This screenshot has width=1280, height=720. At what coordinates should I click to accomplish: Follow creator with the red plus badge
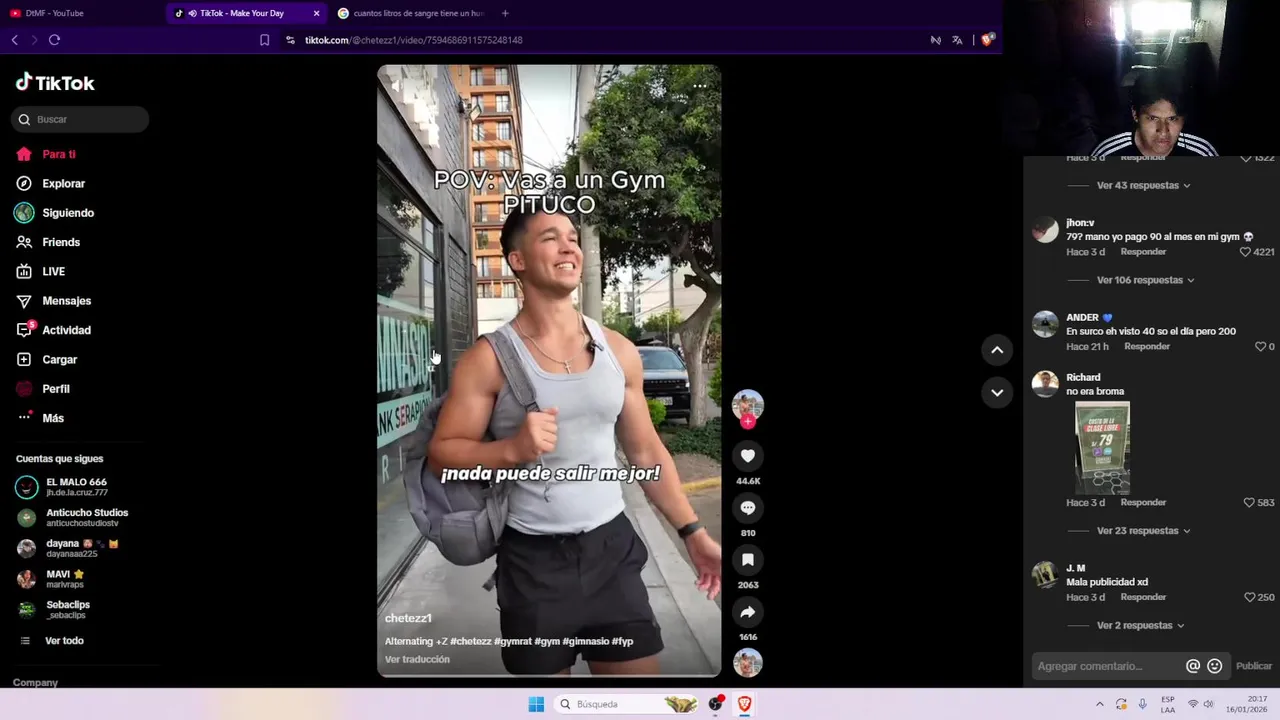click(747, 422)
